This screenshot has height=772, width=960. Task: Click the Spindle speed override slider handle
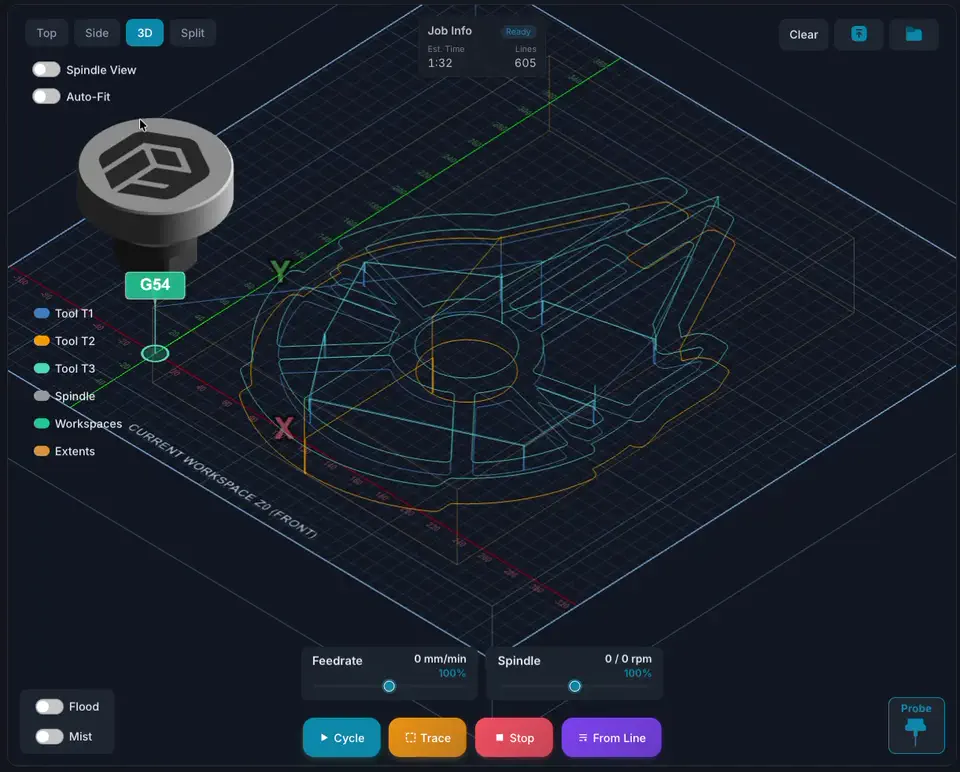coord(574,686)
